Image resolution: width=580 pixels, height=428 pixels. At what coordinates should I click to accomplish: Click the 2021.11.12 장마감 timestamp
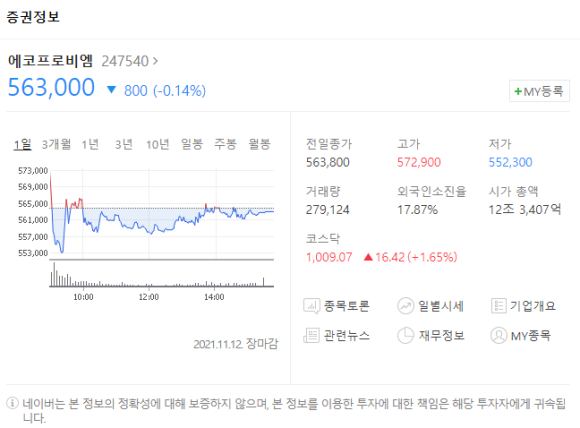236,344
